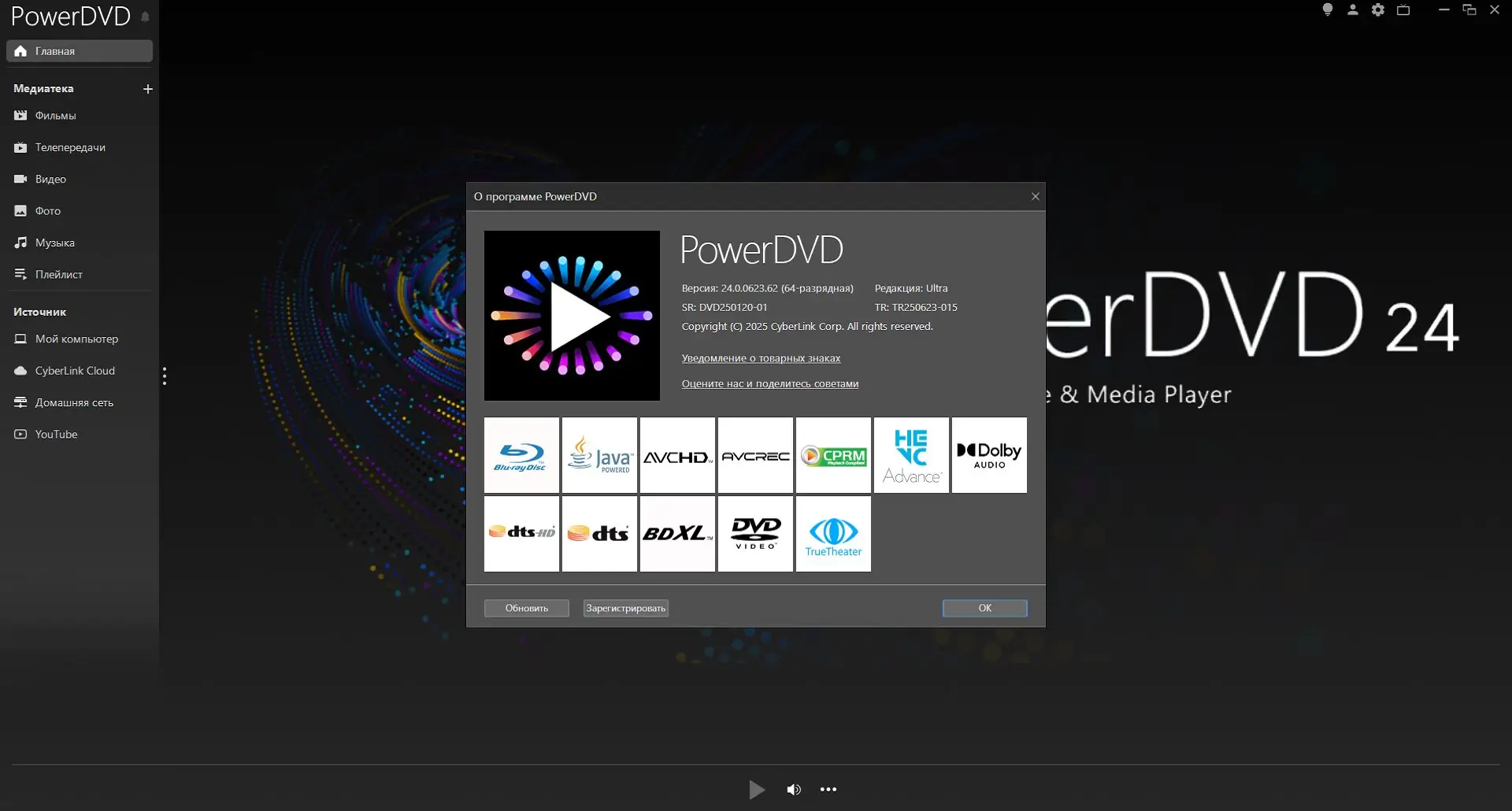Click the AVCREC logo

(x=755, y=455)
